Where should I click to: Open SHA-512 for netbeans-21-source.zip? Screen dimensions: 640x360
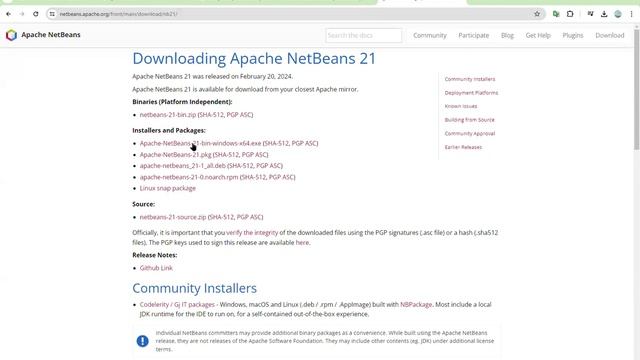222,217
